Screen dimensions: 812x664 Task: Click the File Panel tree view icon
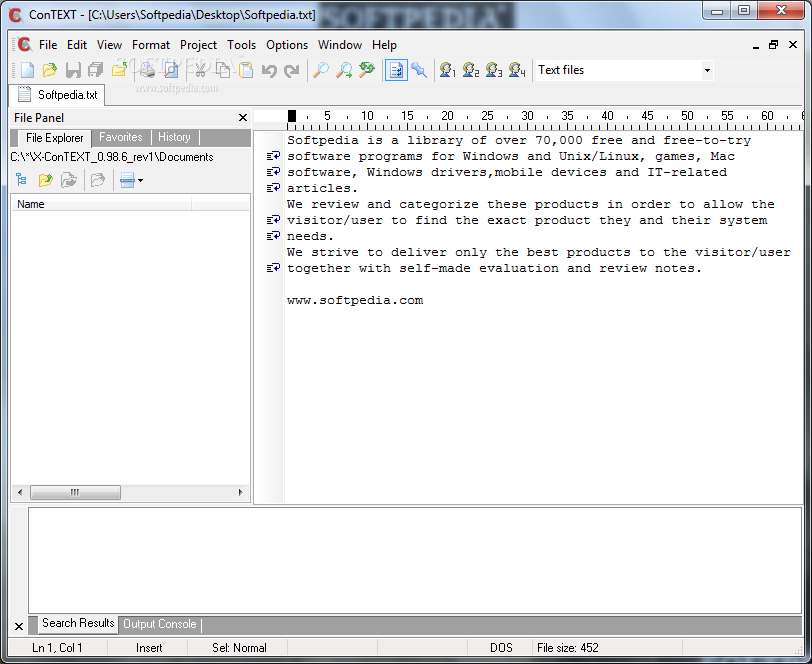coord(21,180)
